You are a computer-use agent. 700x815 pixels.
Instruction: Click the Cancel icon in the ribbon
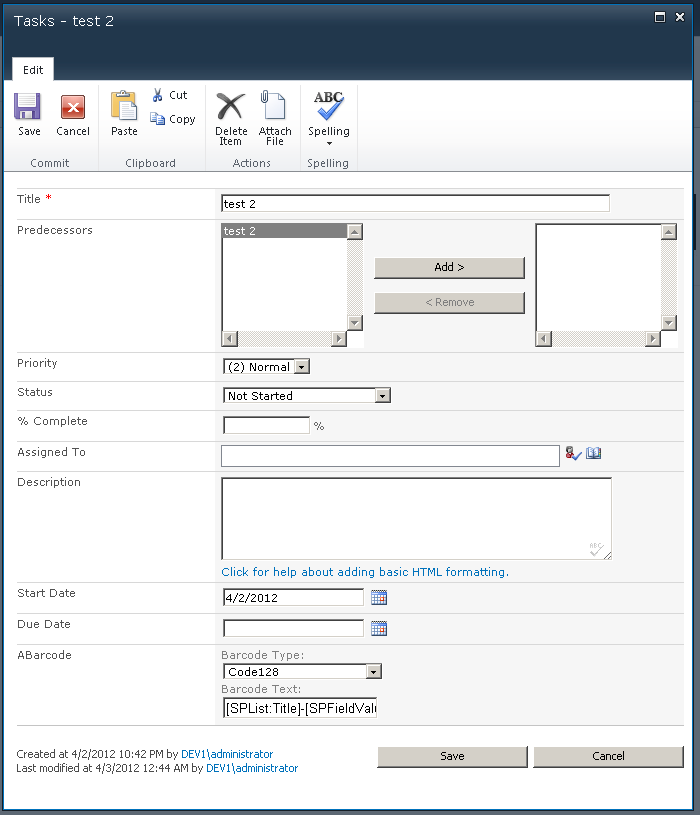tap(73, 109)
